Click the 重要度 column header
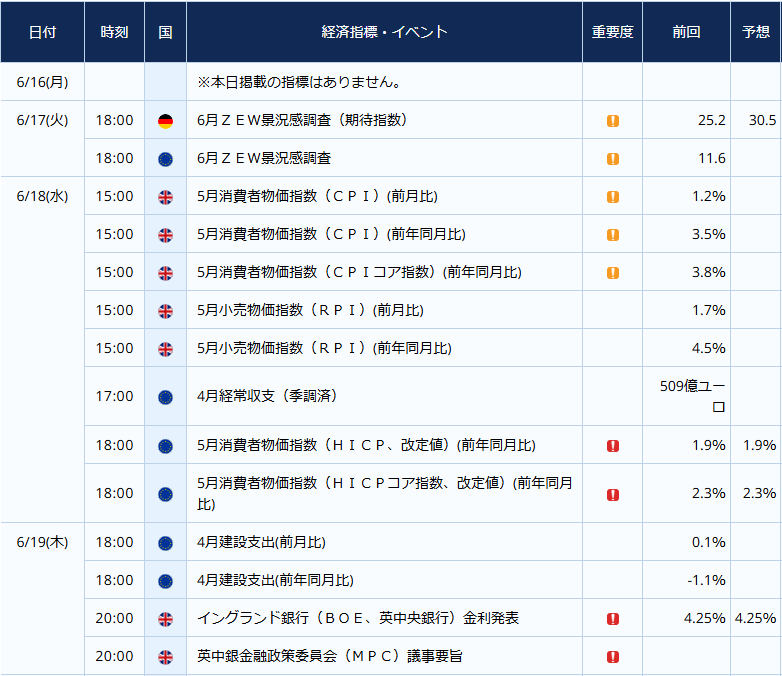Screen dimensions: 782x676 pyautogui.click(x=612, y=32)
